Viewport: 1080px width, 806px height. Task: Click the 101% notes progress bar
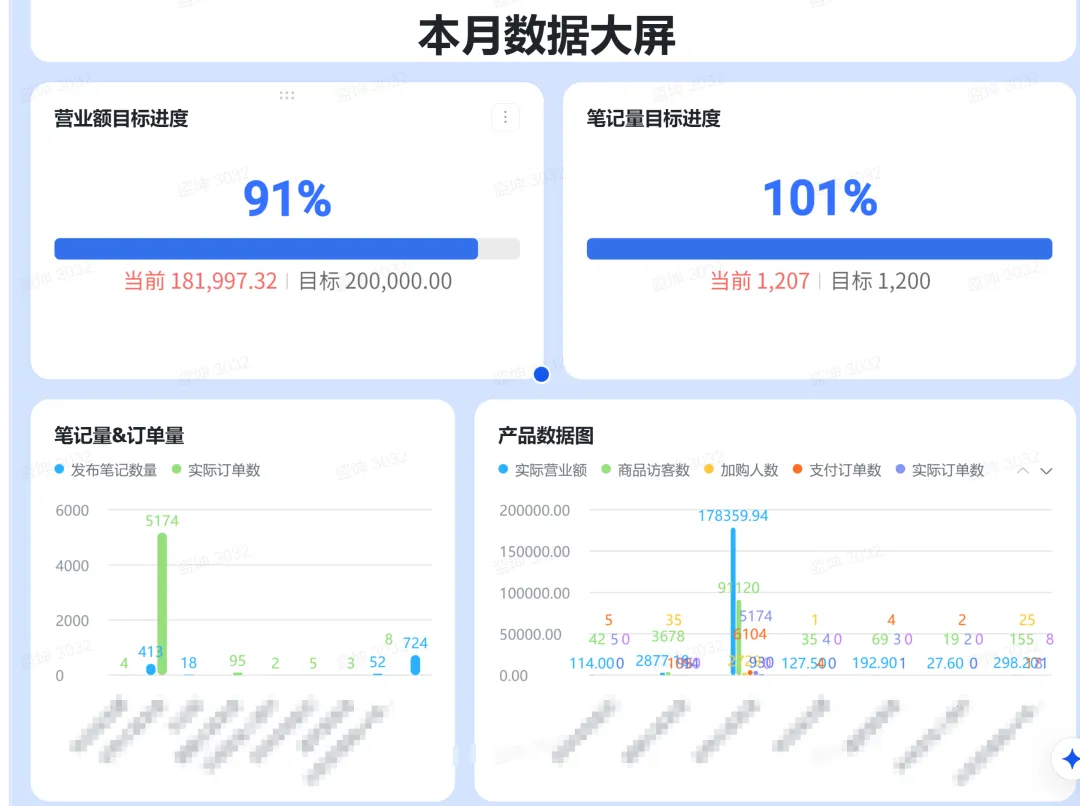tap(819, 249)
